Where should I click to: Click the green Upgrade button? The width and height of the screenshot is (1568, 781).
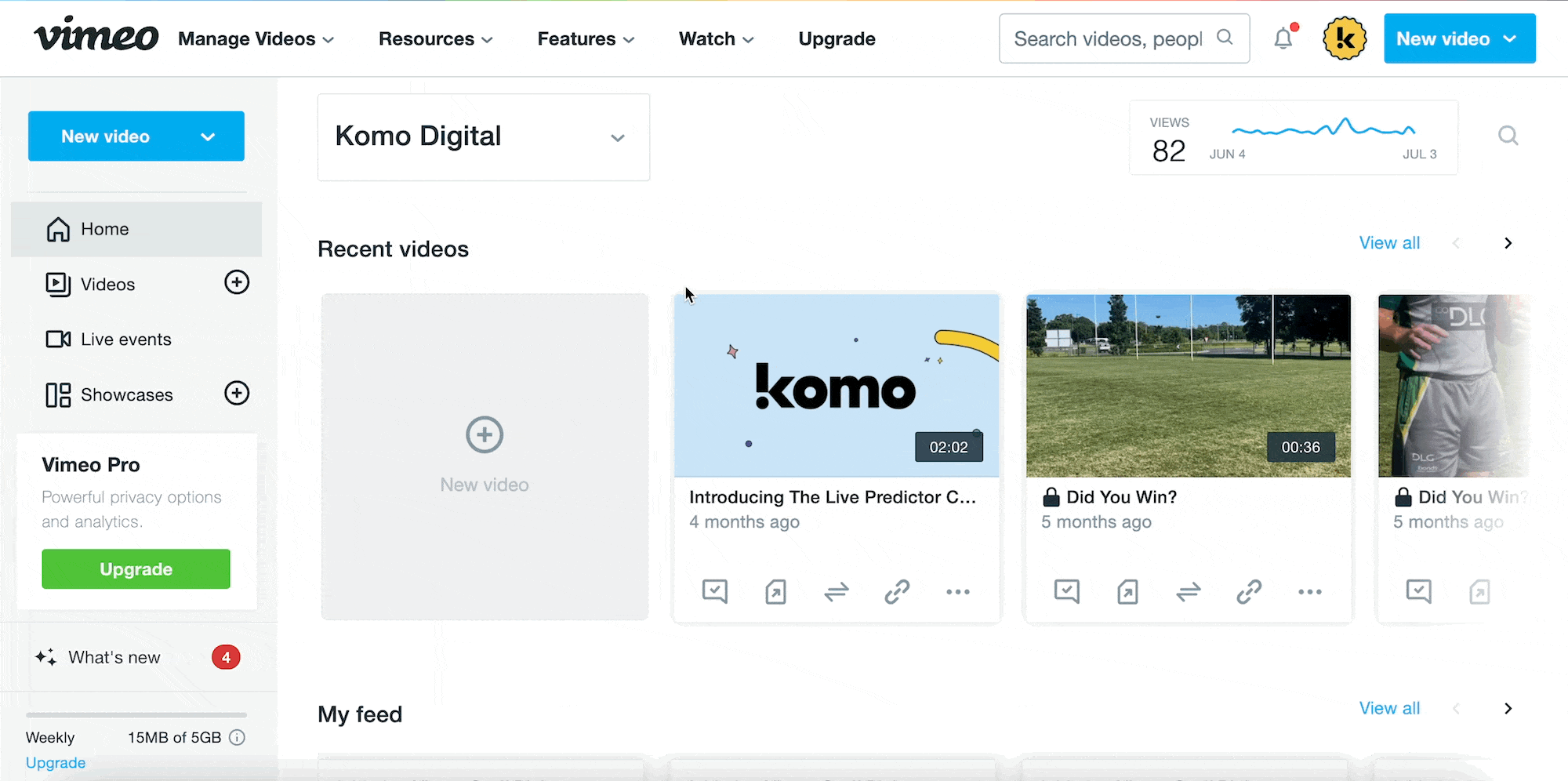tap(136, 569)
